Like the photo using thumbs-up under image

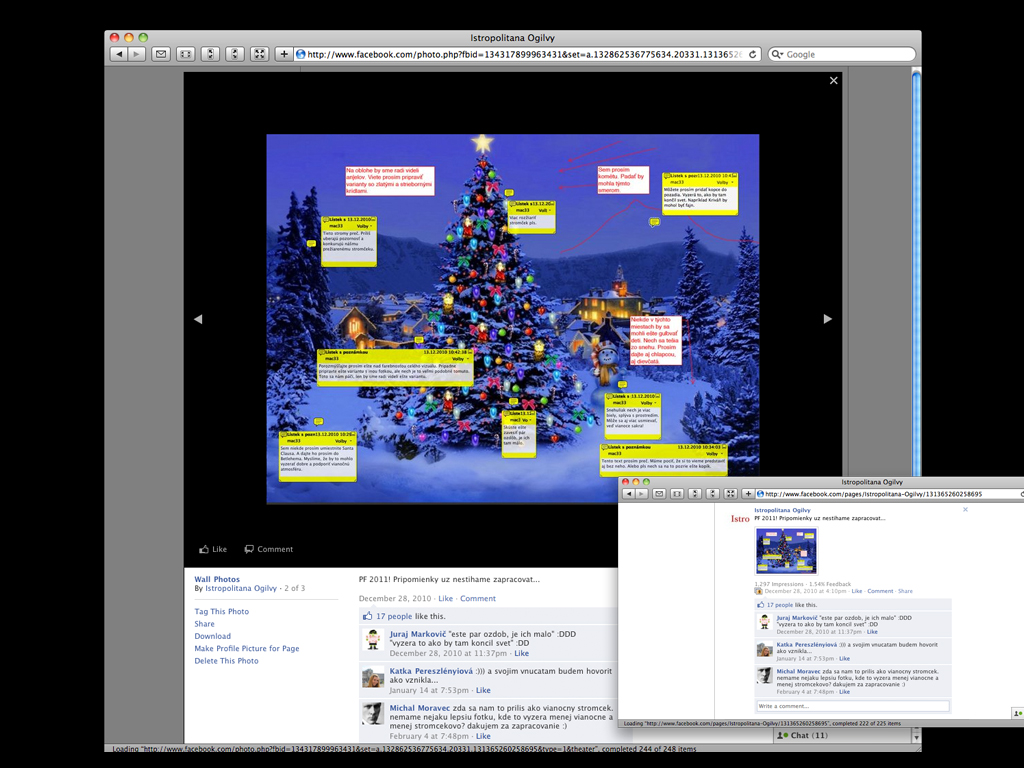point(213,549)
